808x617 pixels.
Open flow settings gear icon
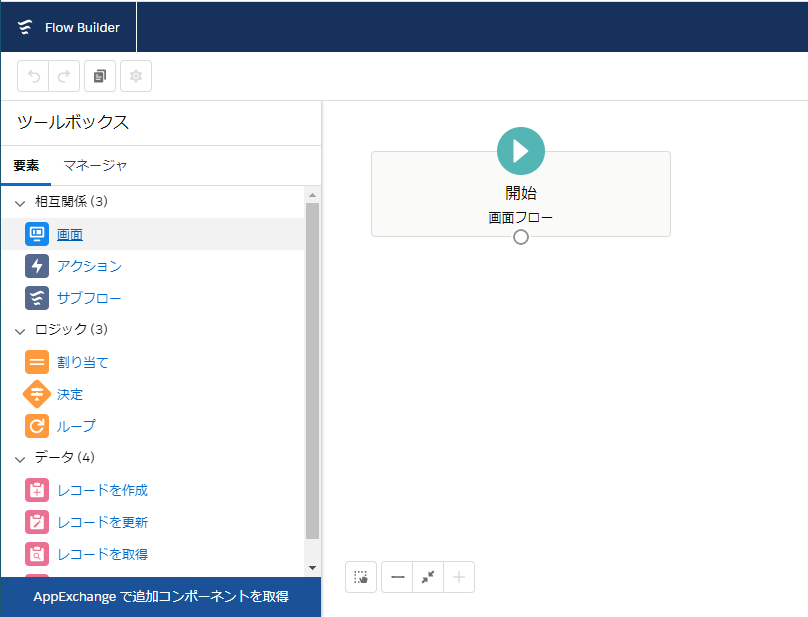tap(136, 76)
